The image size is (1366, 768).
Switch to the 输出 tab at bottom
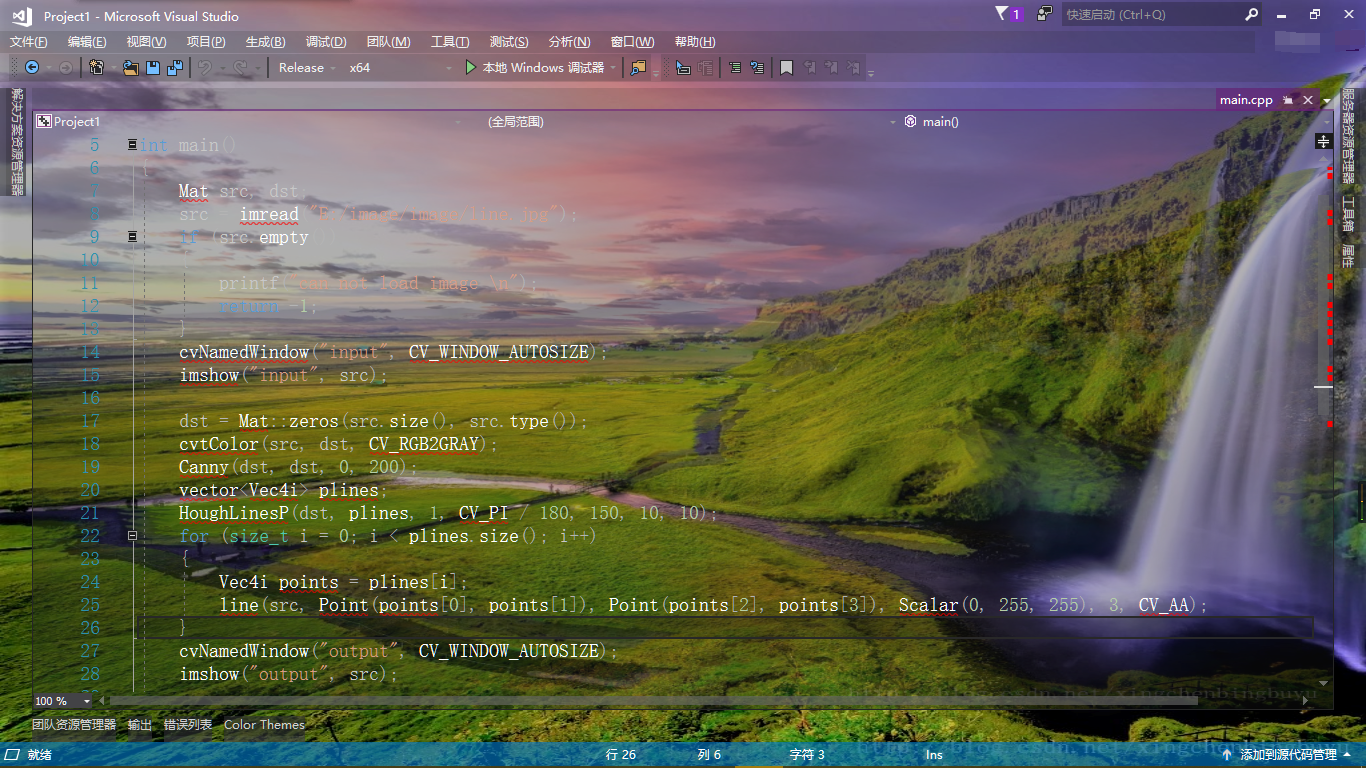pyautogui.click(x=139, y=724)
